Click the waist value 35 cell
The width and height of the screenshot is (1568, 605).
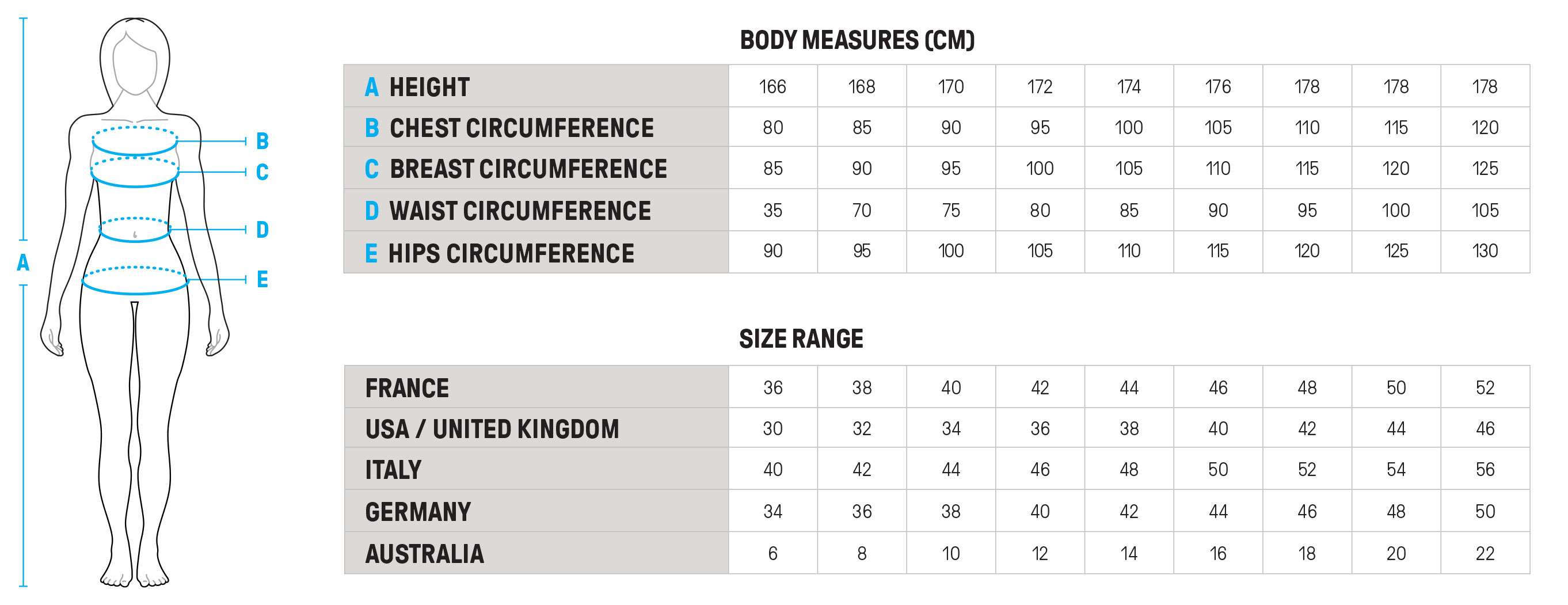772,211
